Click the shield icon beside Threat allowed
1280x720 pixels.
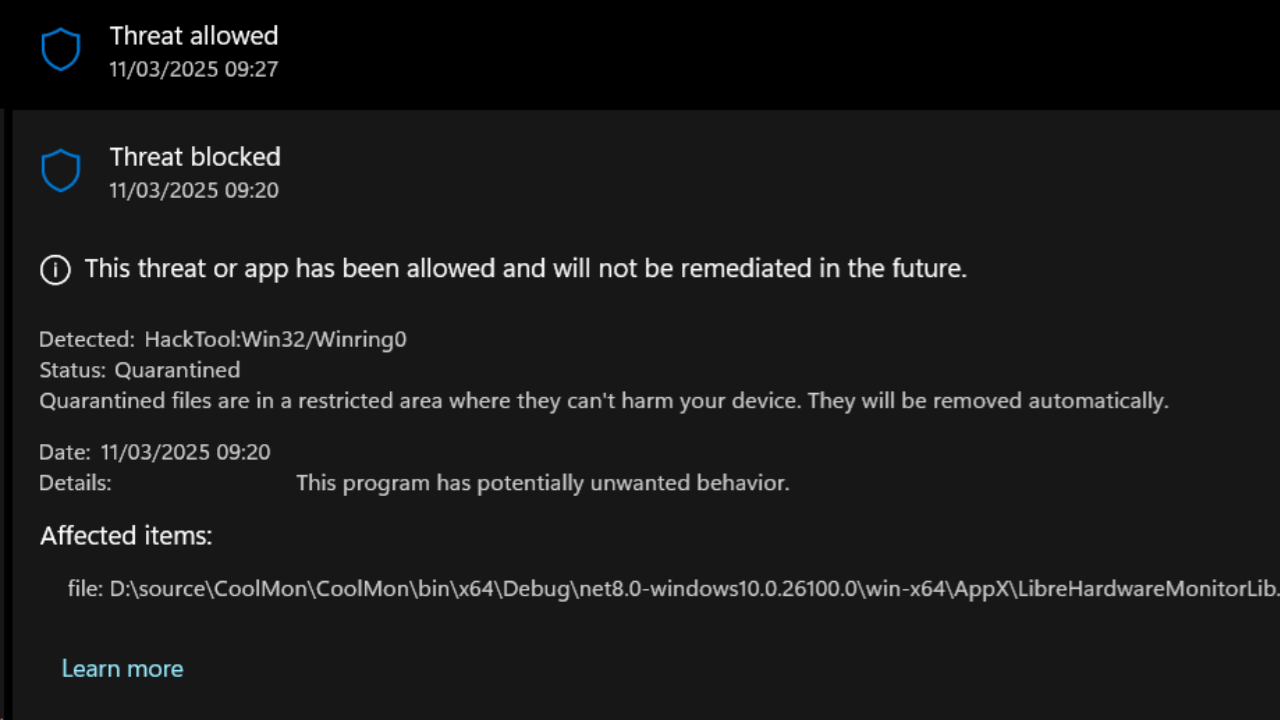(x=60, y=50)
